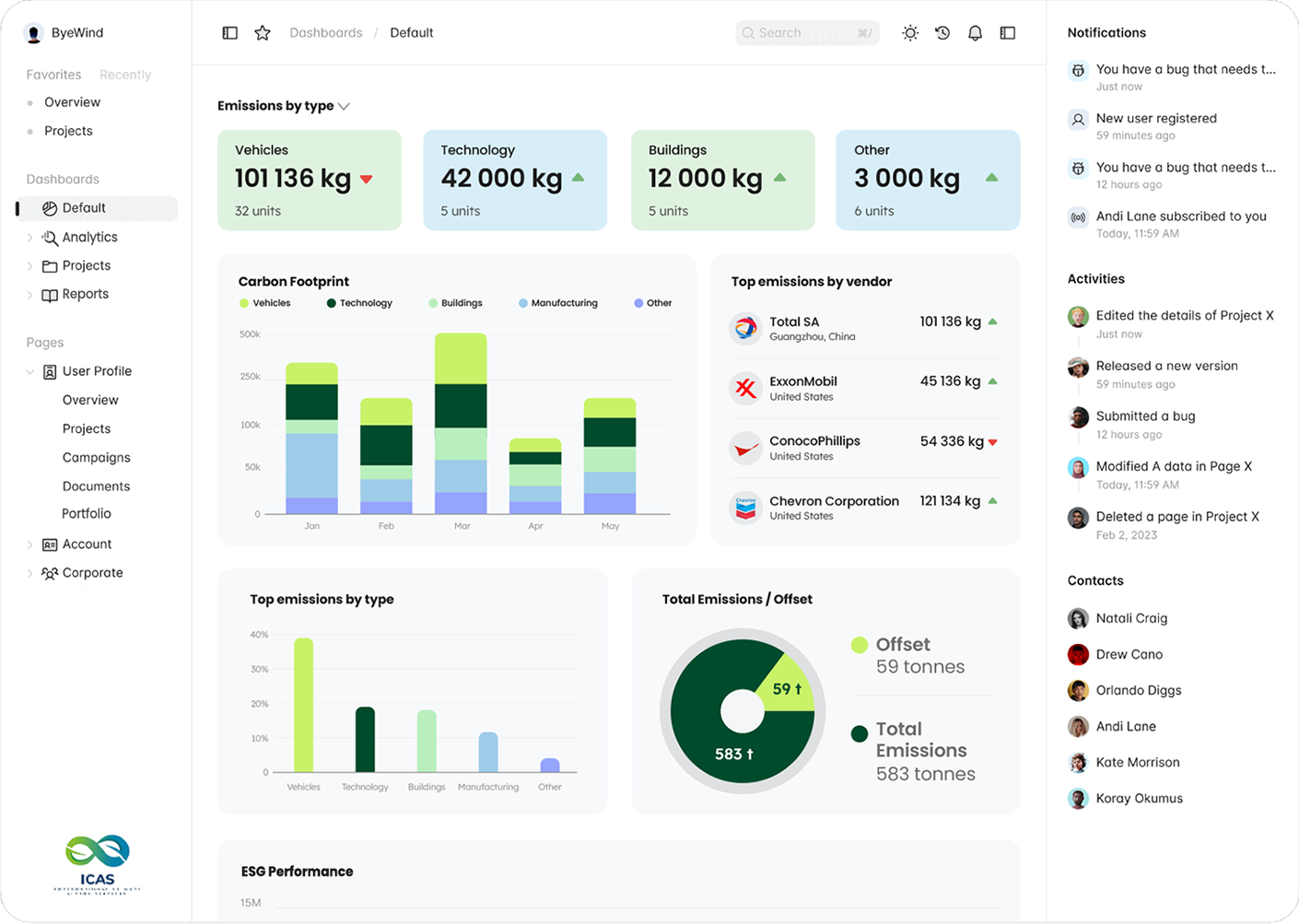Toggle the left sidebar panel icon
The image size is (1299, 924).
(230, 33)
